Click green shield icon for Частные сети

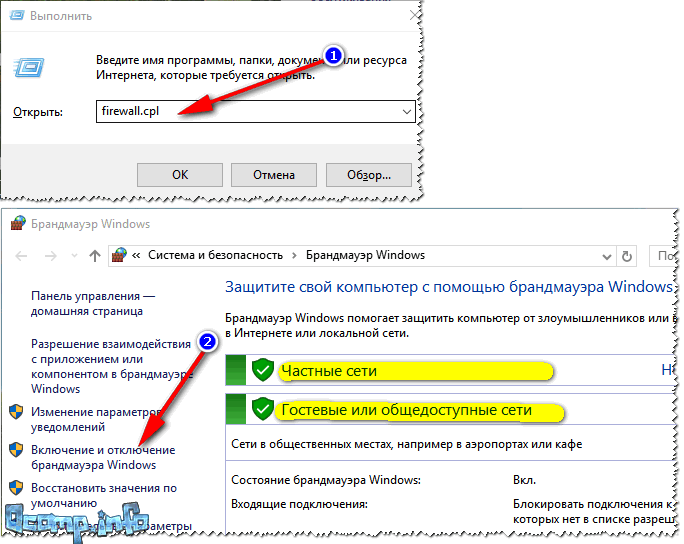point(263,370)
